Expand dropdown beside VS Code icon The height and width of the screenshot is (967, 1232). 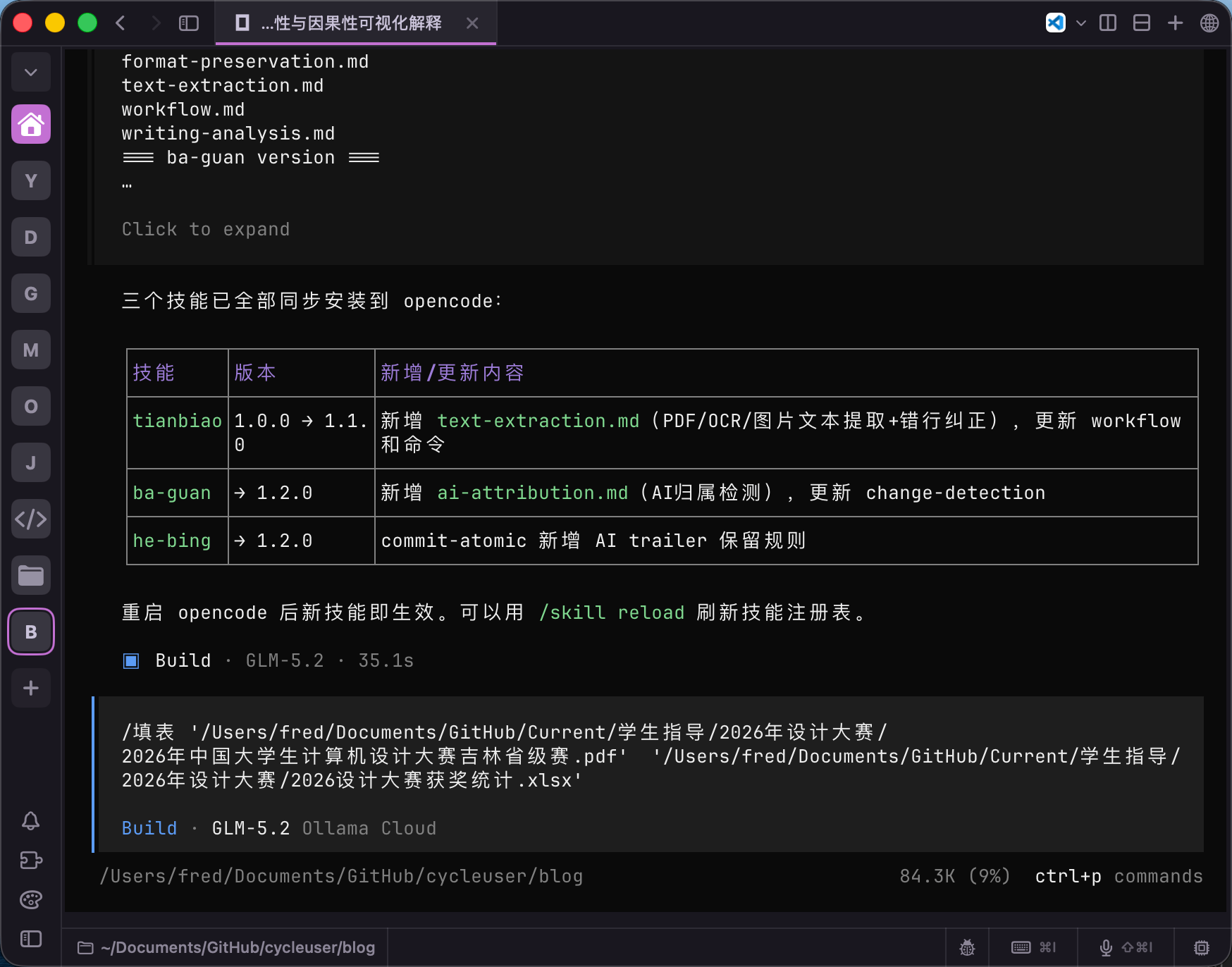pyautogui.click(x=1081, y=23)
